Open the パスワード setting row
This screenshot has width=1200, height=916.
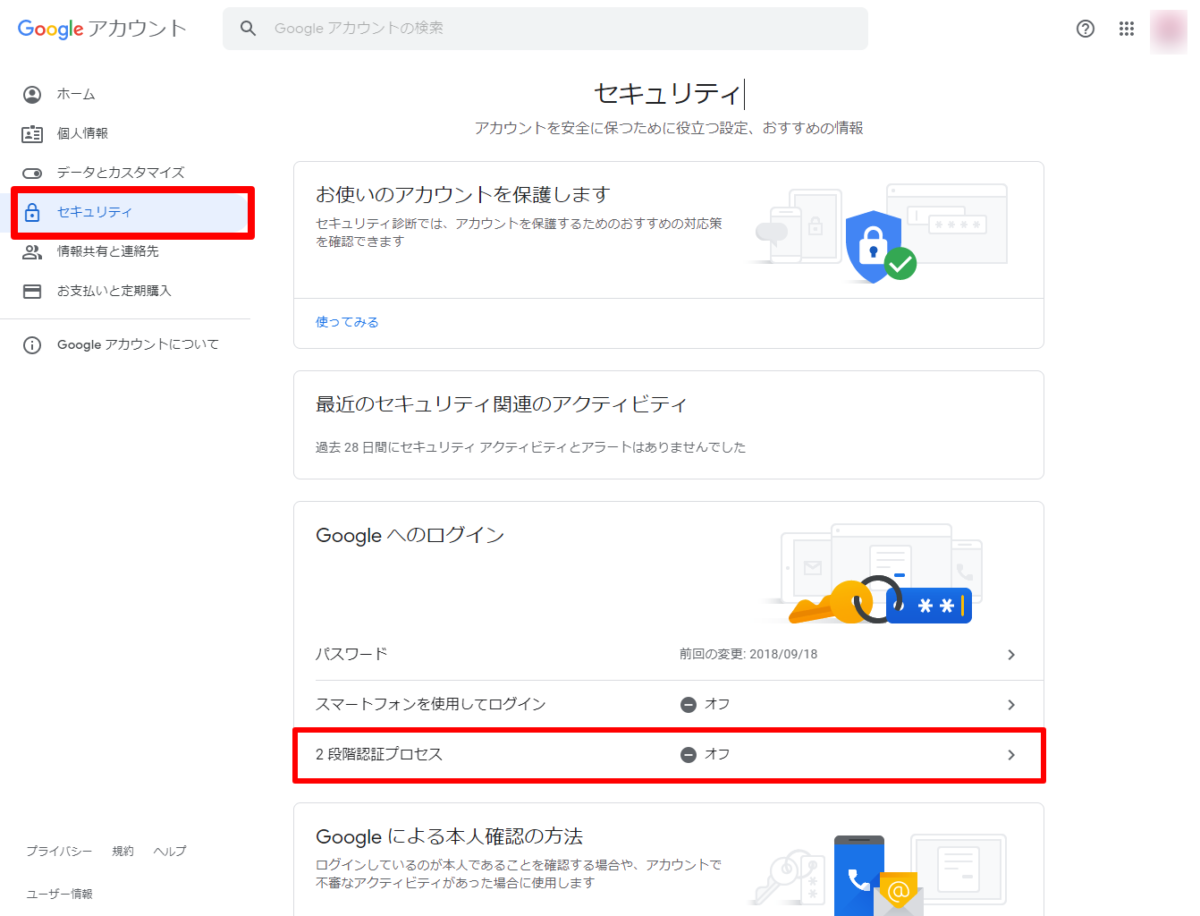[668, 655]
